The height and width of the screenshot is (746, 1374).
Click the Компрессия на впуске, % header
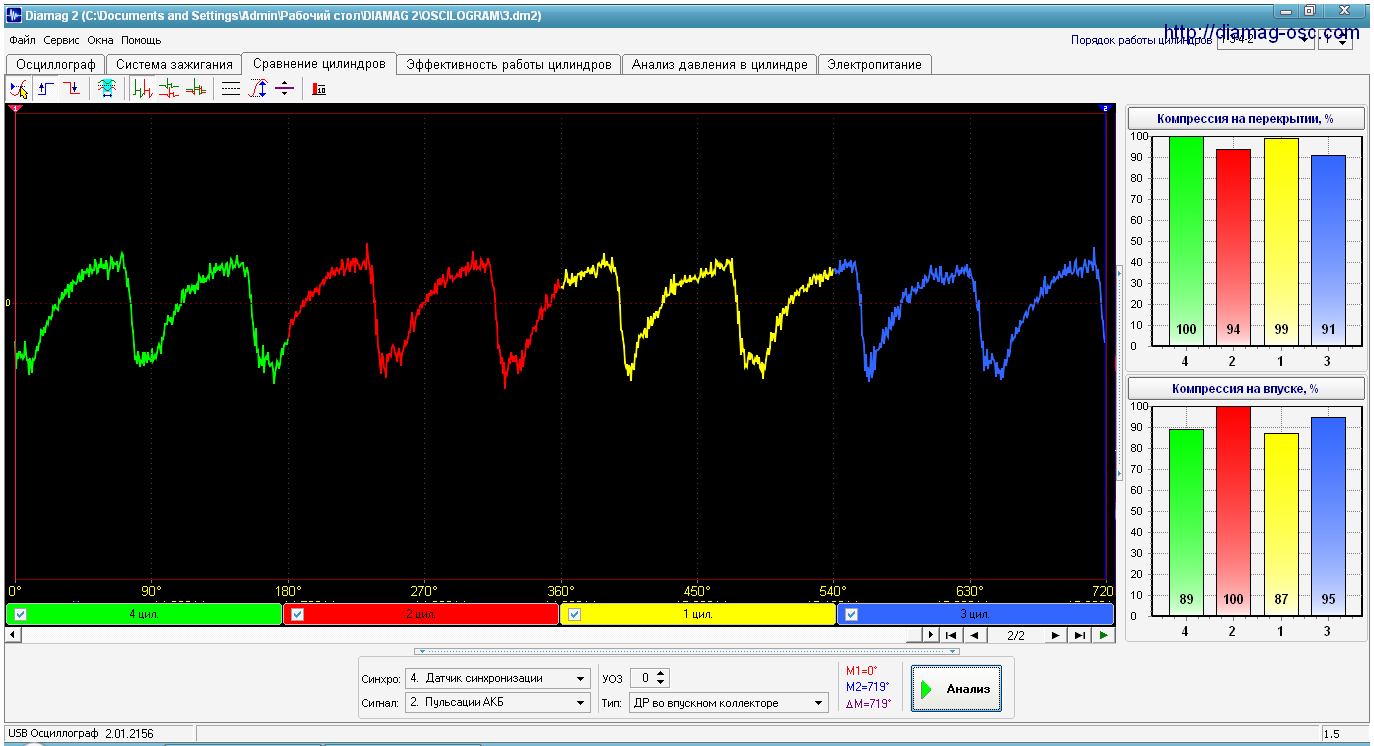click(1245, 388)
